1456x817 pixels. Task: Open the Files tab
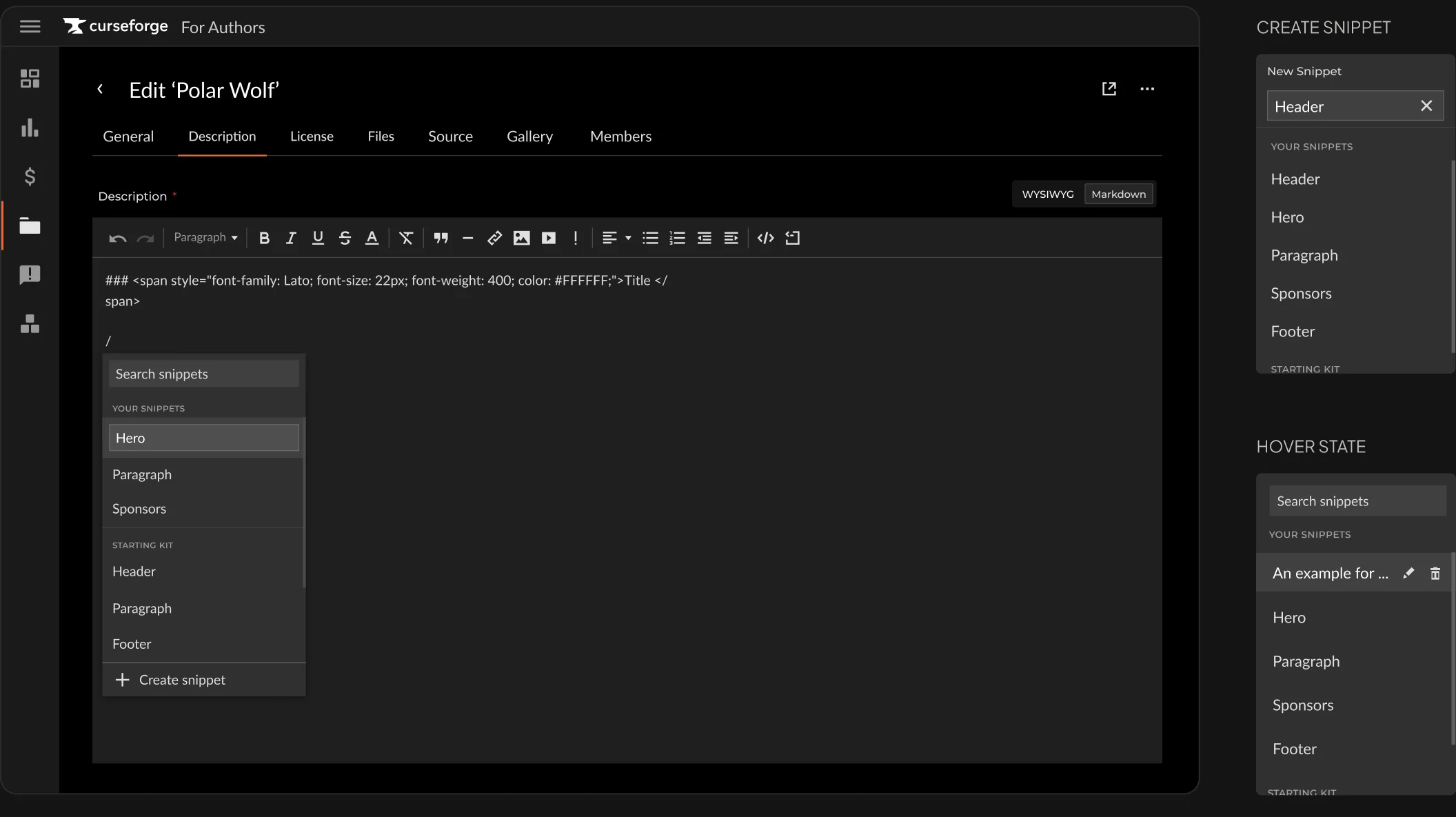381,137
